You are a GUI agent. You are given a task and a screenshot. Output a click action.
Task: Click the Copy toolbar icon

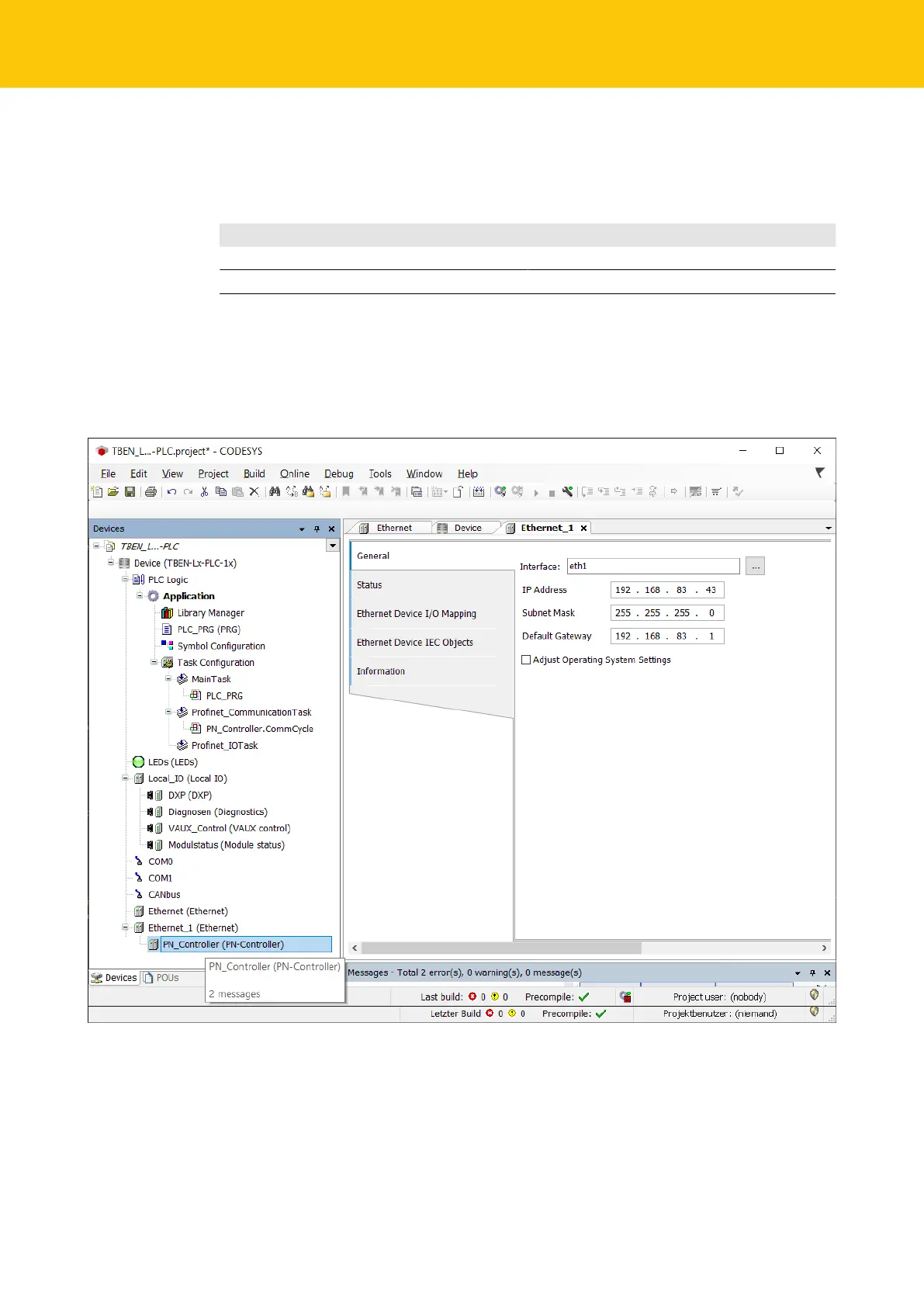coord(221,491)
